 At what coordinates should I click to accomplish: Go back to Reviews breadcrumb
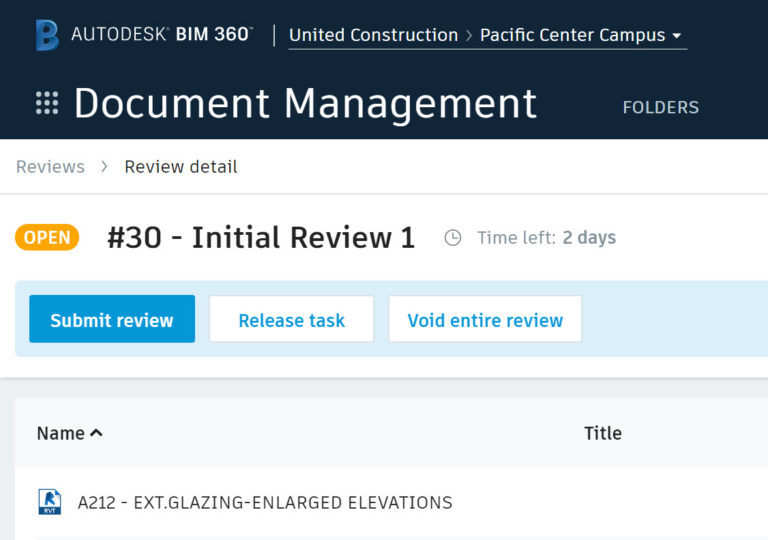(x=50, y=167)
